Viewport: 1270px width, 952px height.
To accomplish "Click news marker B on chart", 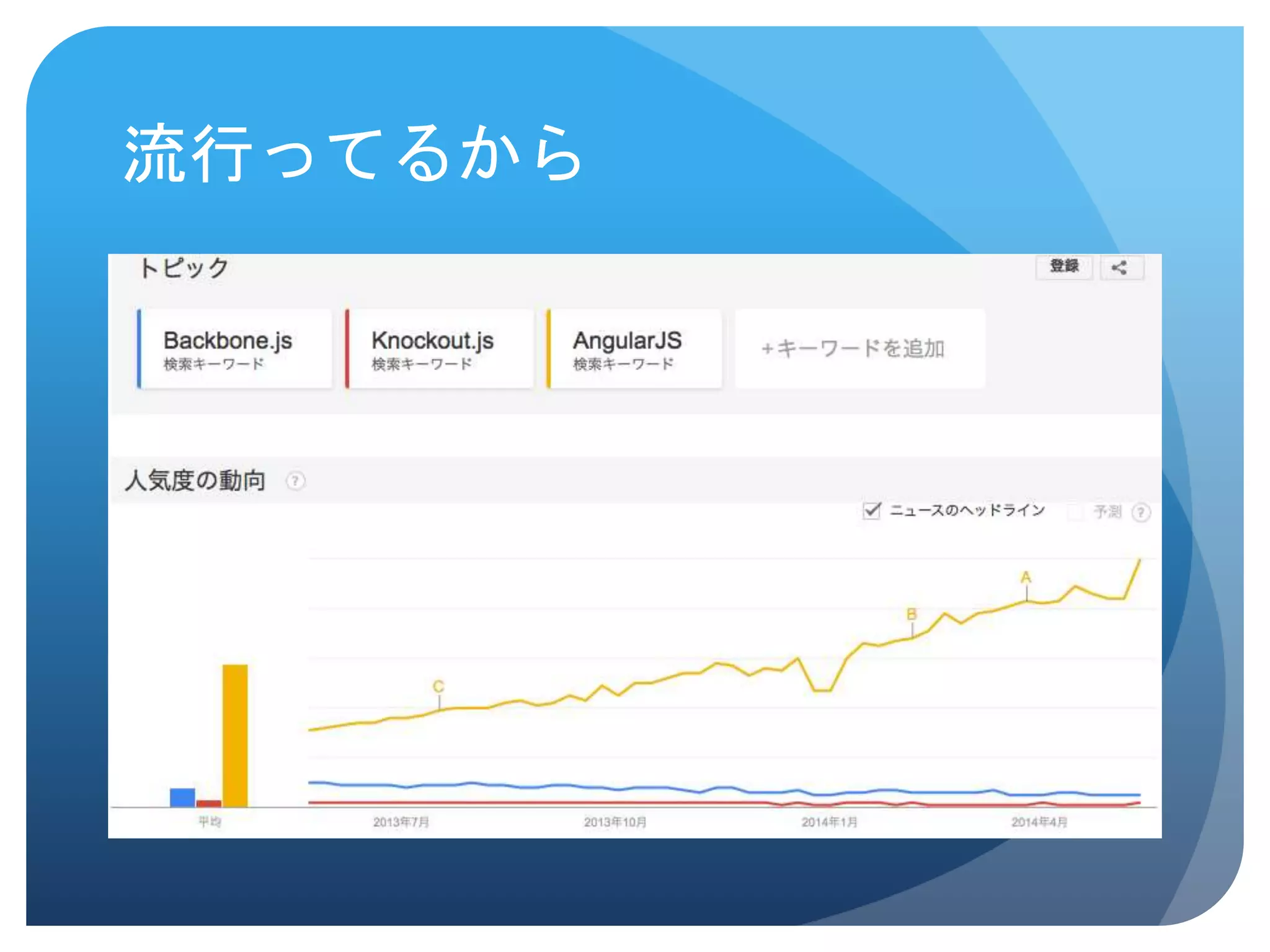I will (912, 614).
